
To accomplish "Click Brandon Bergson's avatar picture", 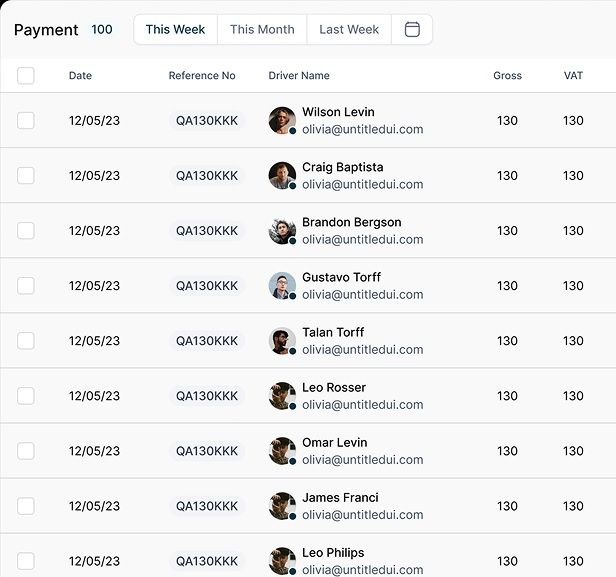I will point(282,231).
